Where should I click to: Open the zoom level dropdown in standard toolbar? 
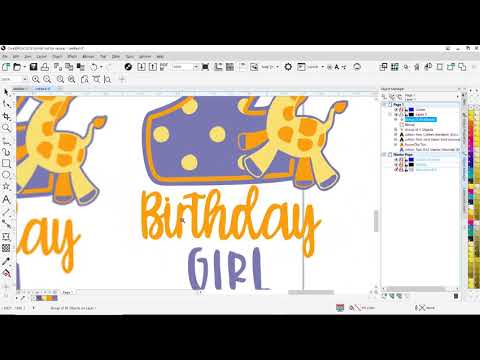click(196, 67)
